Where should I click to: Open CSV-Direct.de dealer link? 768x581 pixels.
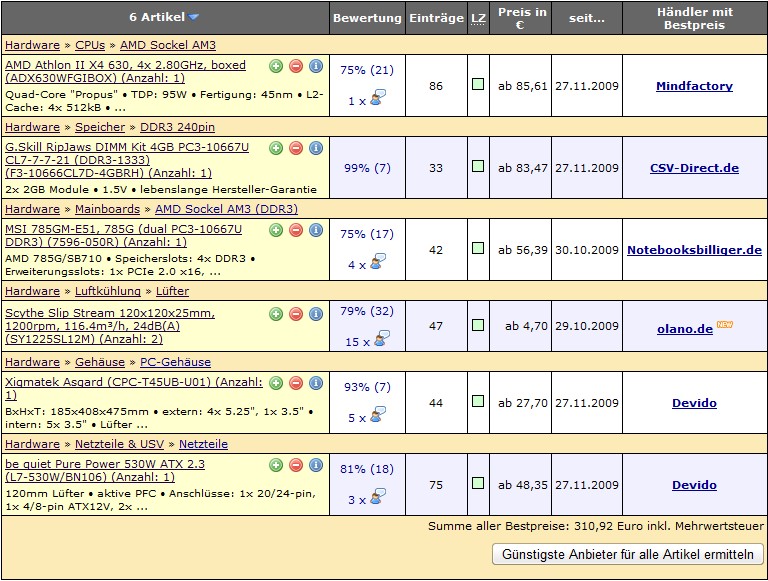coord(695,168)
